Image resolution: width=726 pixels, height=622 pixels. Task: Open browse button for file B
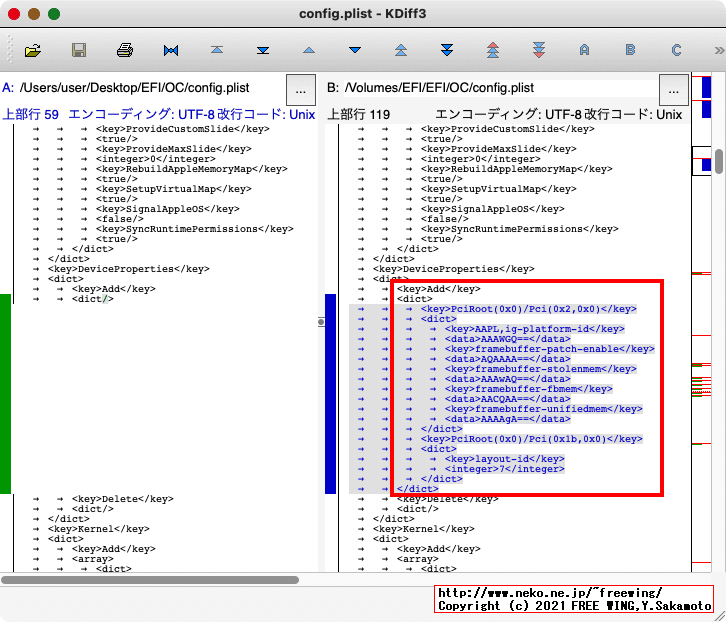(674, 90)
